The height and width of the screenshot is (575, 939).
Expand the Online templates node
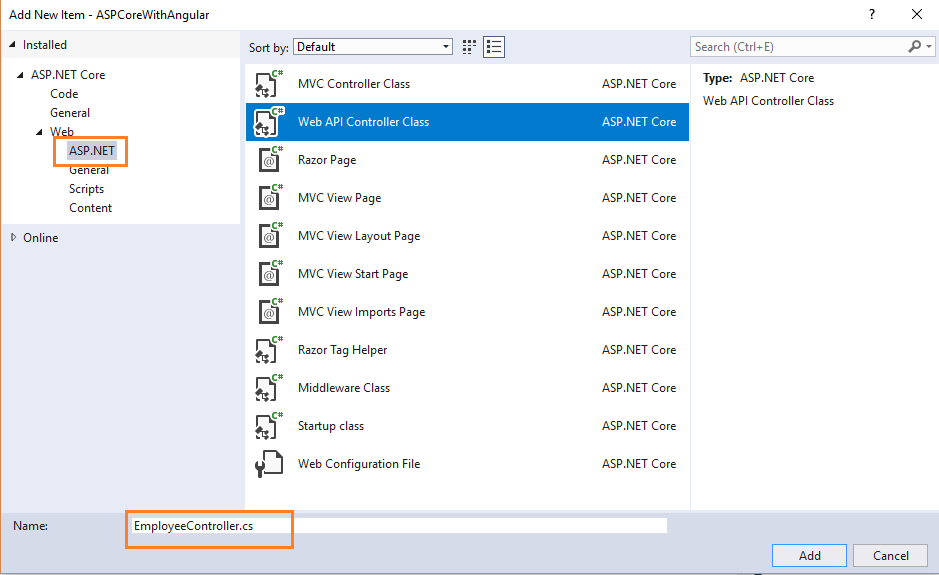pyautogui.click(x=13, y=238)
